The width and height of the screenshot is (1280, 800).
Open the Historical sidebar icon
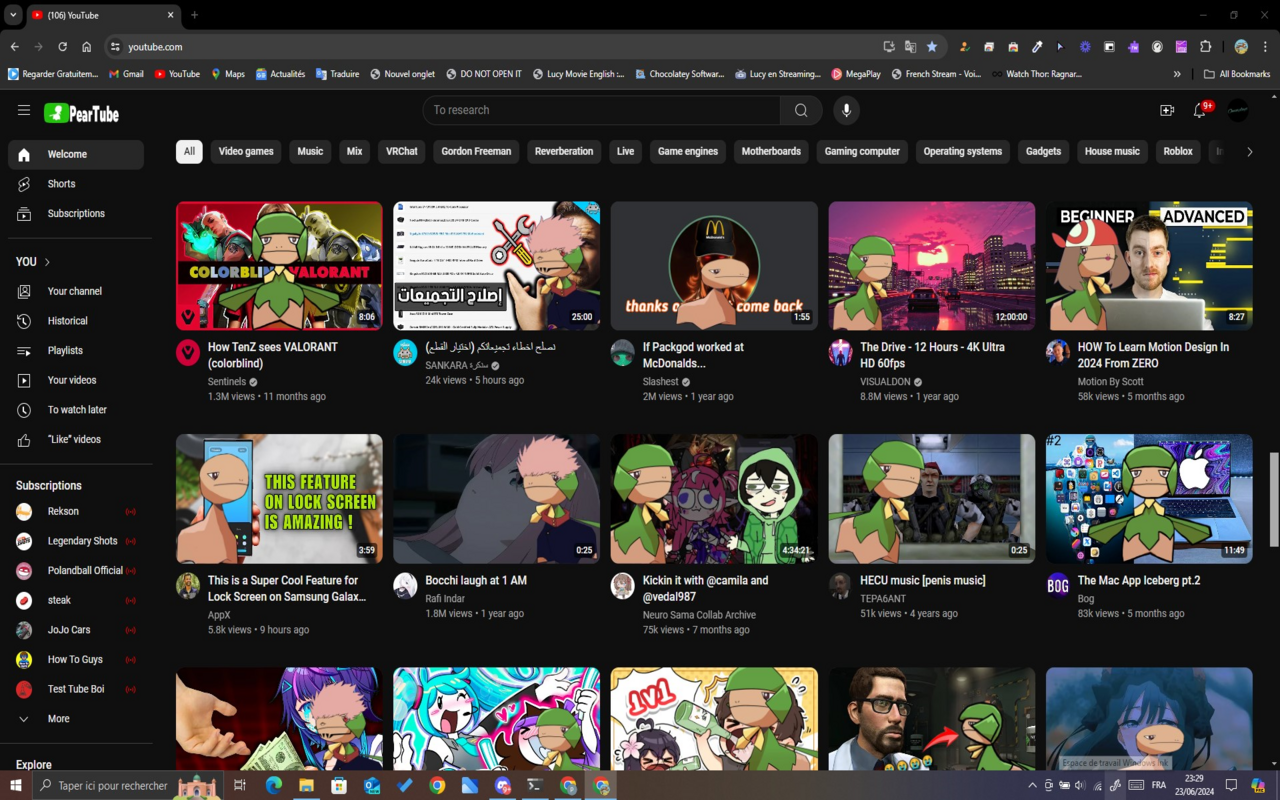23,320
